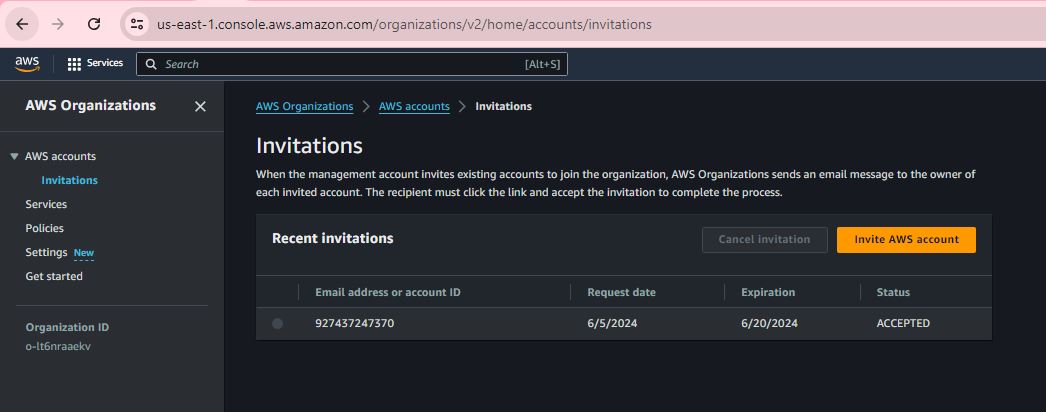This screenshot has width=1046, height=412.
Task: Go to Services in the sidebar
Action: tap(46, 204)
